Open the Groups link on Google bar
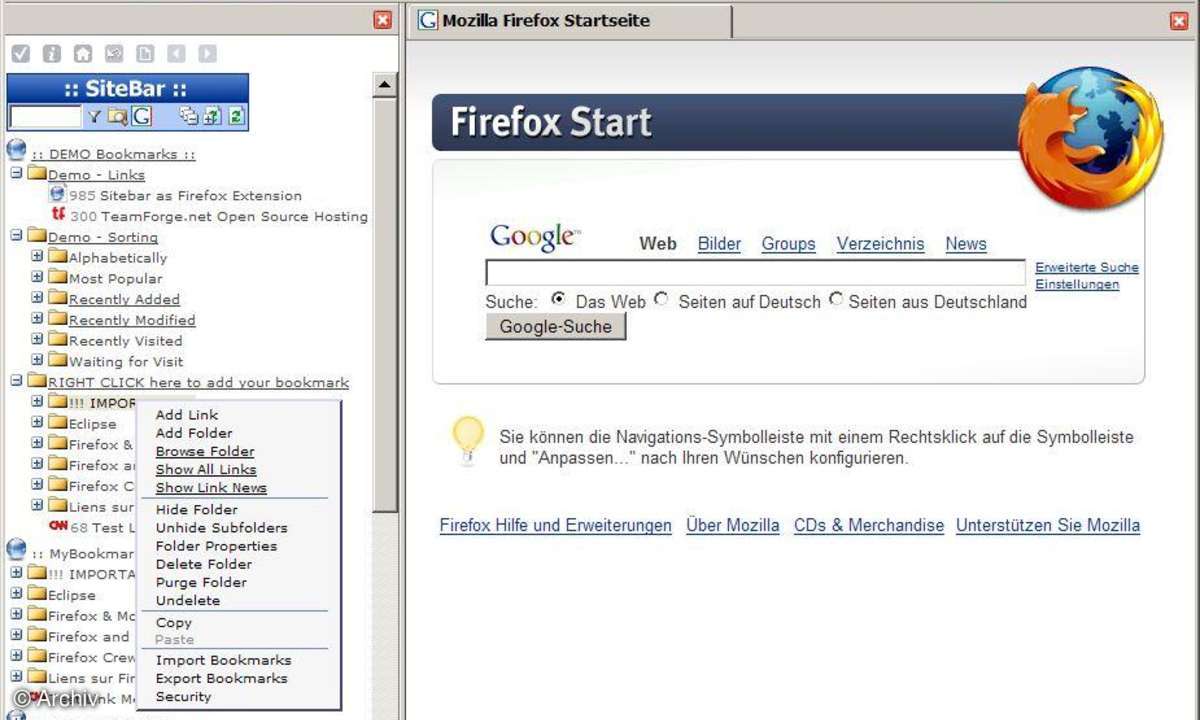 788,243
